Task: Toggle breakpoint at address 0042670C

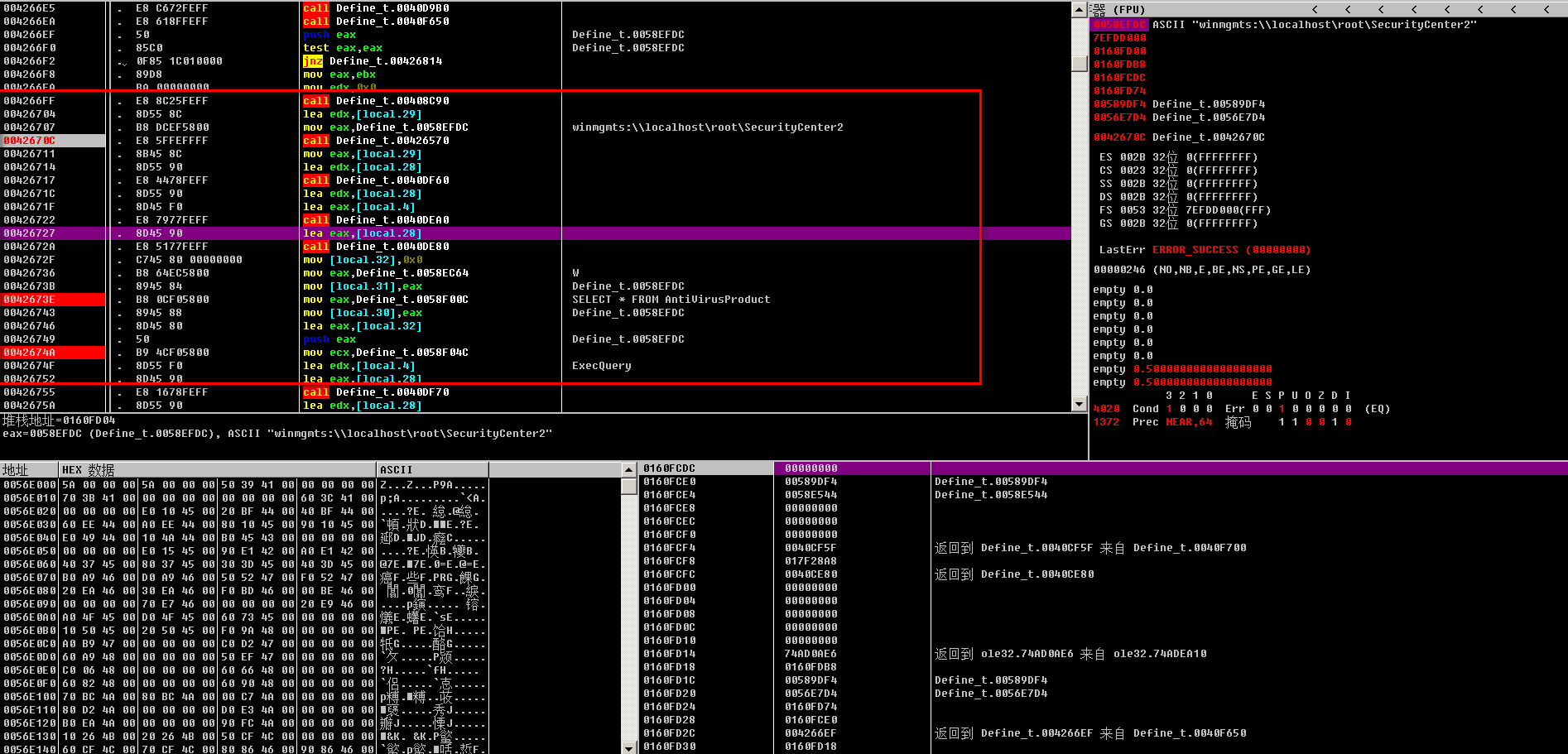Action: coord(30,141)
